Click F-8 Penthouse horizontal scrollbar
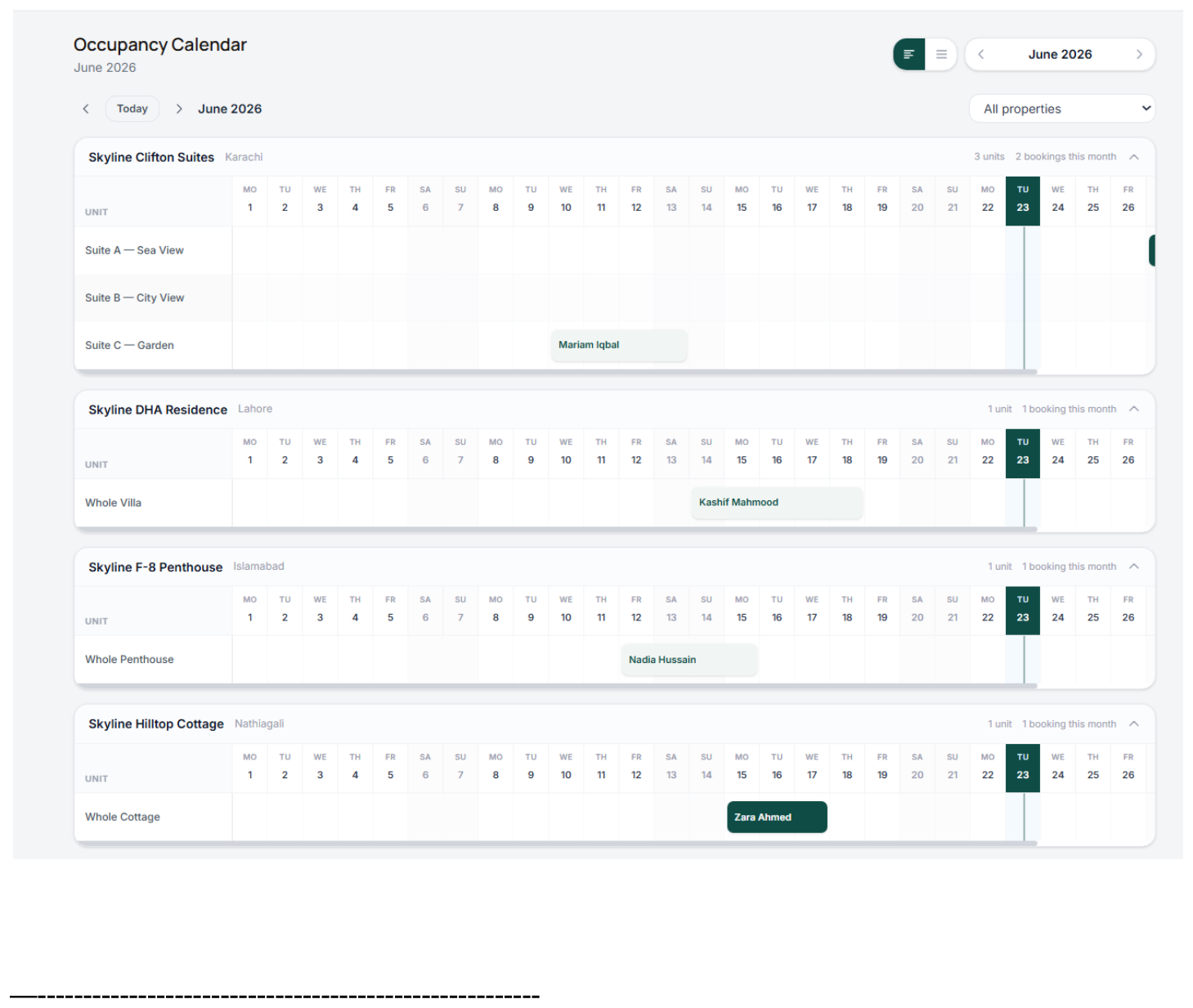This screenshot has height=1008, width=1193. pos(556,686)
